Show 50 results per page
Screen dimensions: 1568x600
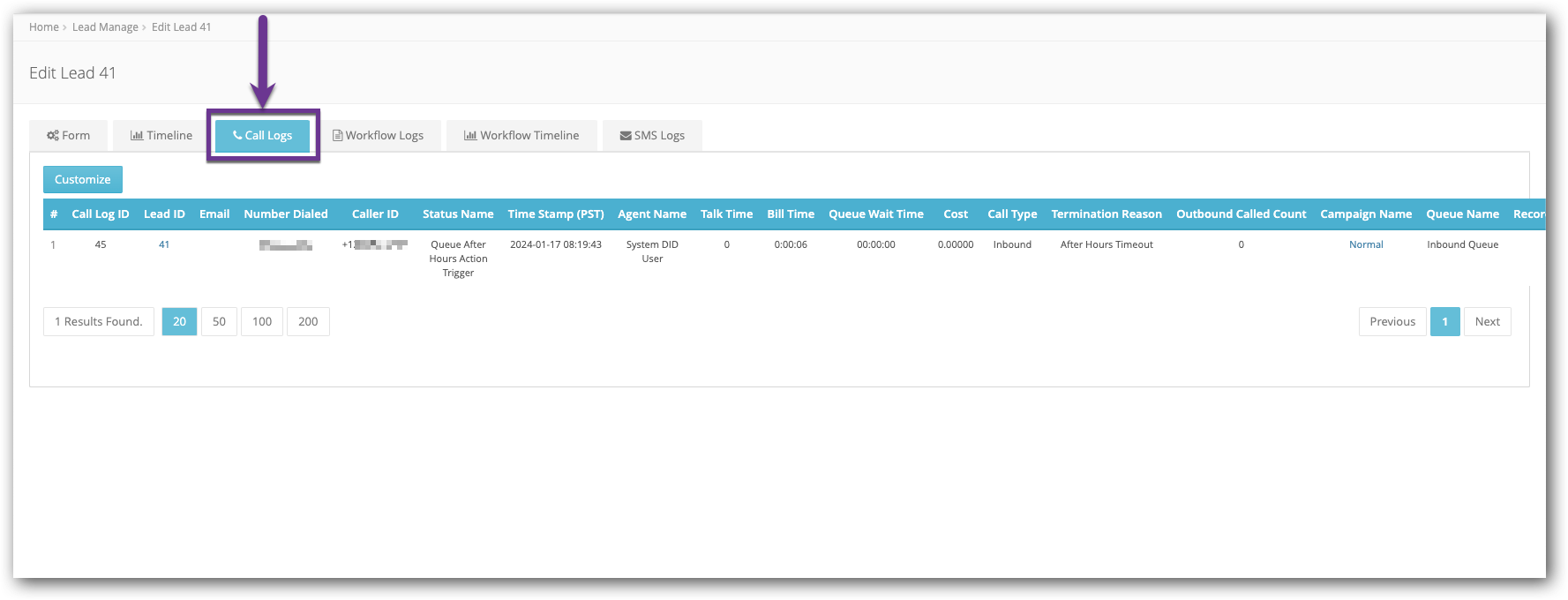click(219, 321)
